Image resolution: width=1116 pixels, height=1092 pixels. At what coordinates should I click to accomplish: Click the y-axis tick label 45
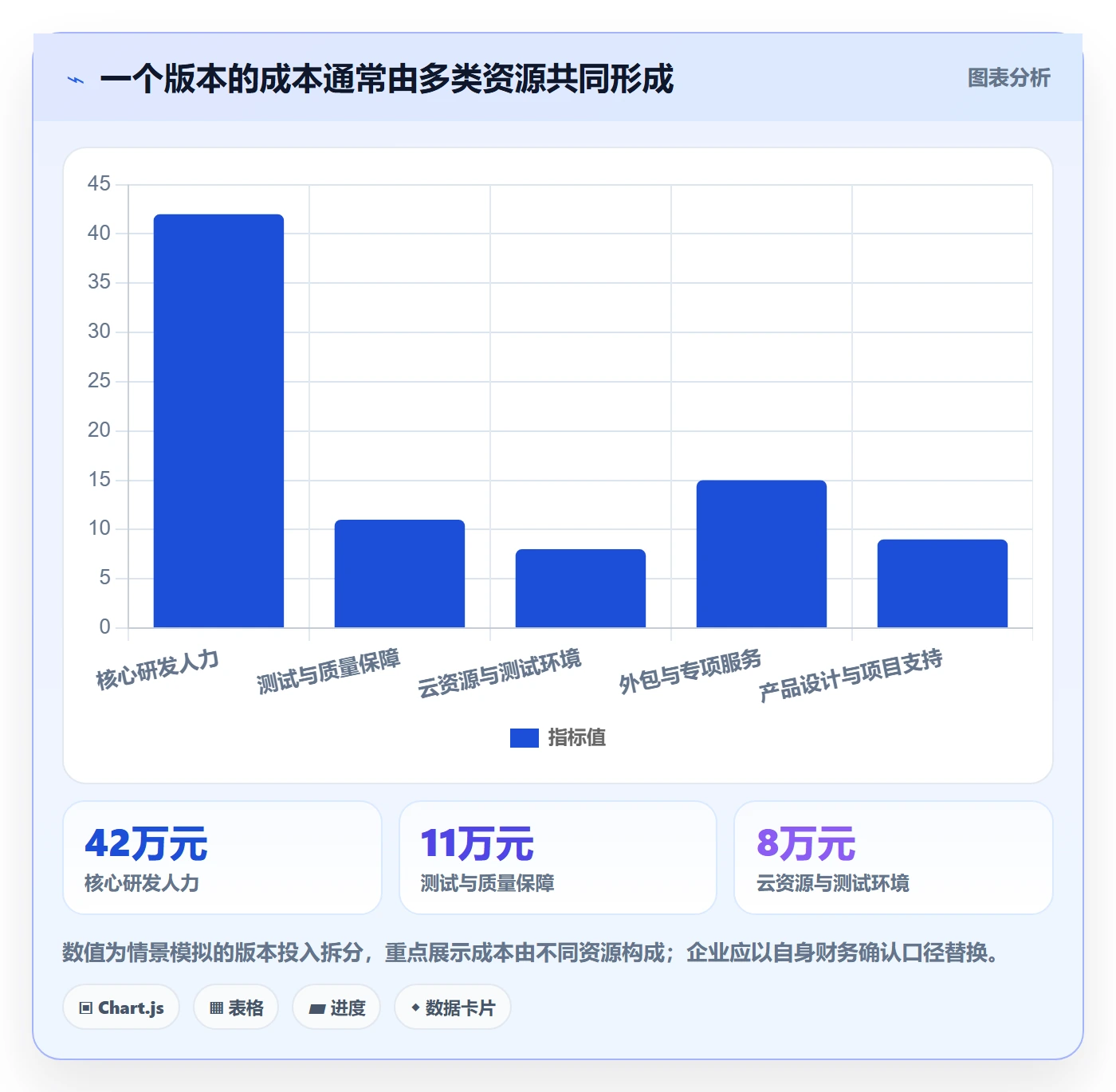tap(99, 184)
